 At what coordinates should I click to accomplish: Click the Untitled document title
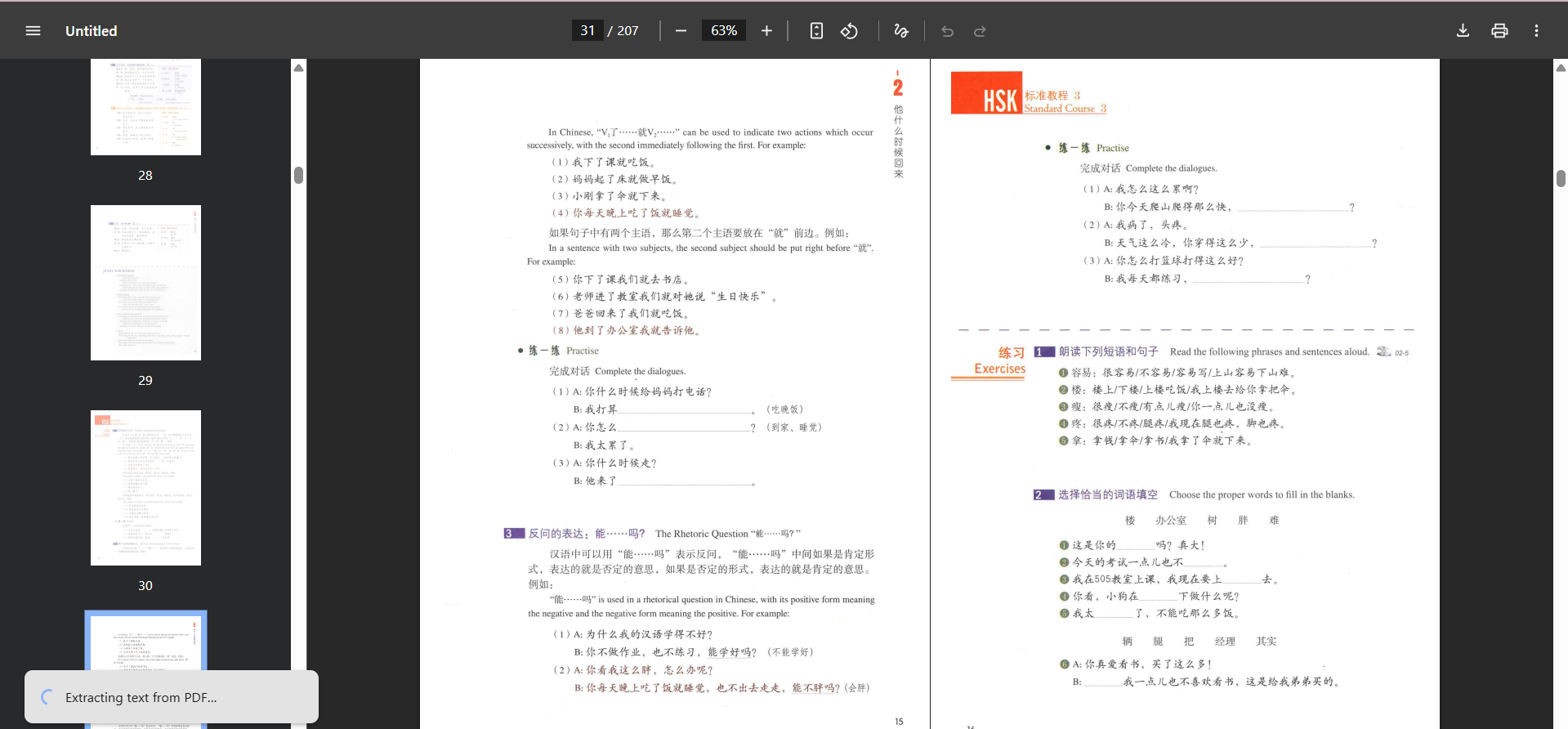(92, 31)
